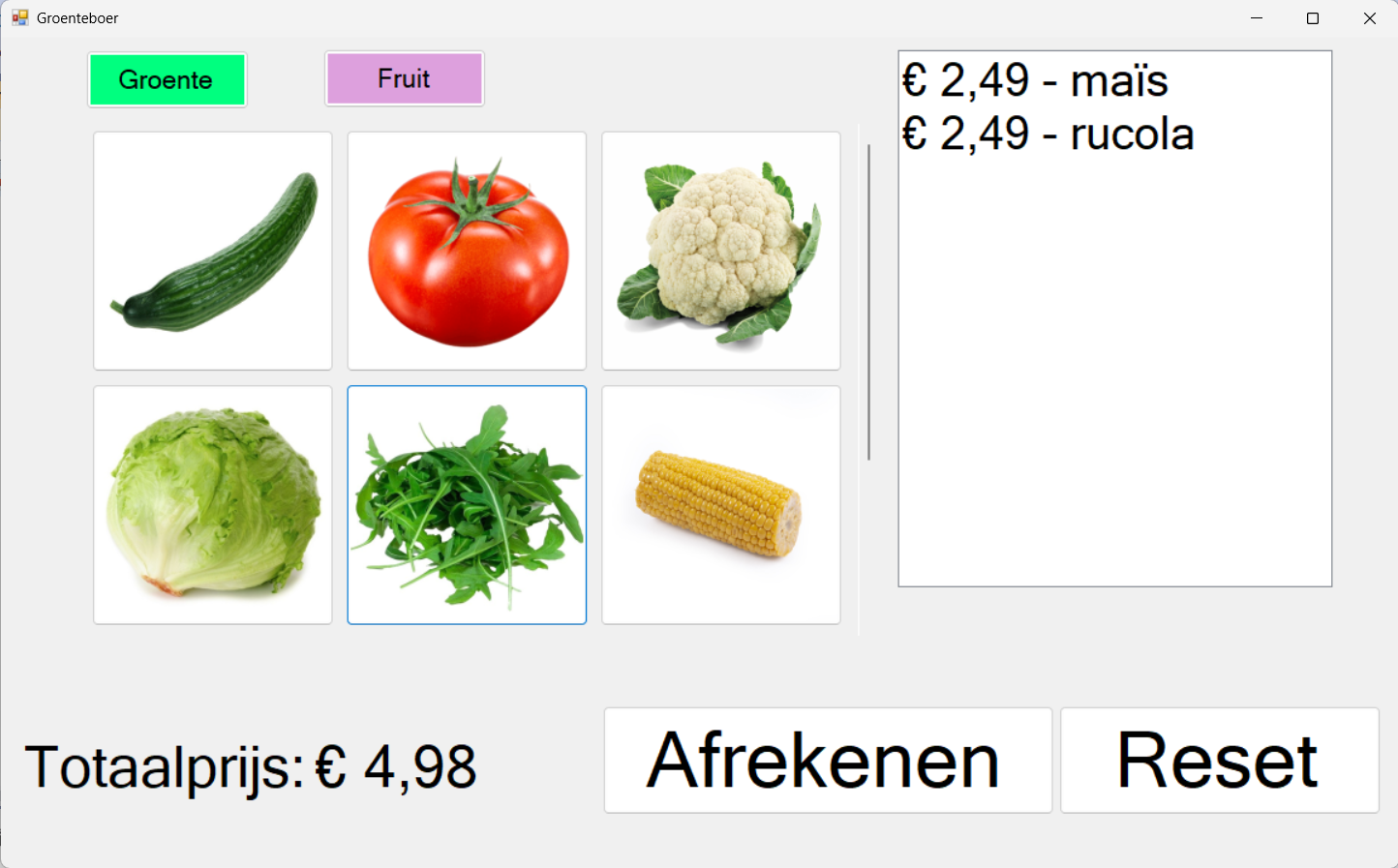Add rucola via its leaf picture
This screenshot has width=1398, height=868.
coord(467,505)
